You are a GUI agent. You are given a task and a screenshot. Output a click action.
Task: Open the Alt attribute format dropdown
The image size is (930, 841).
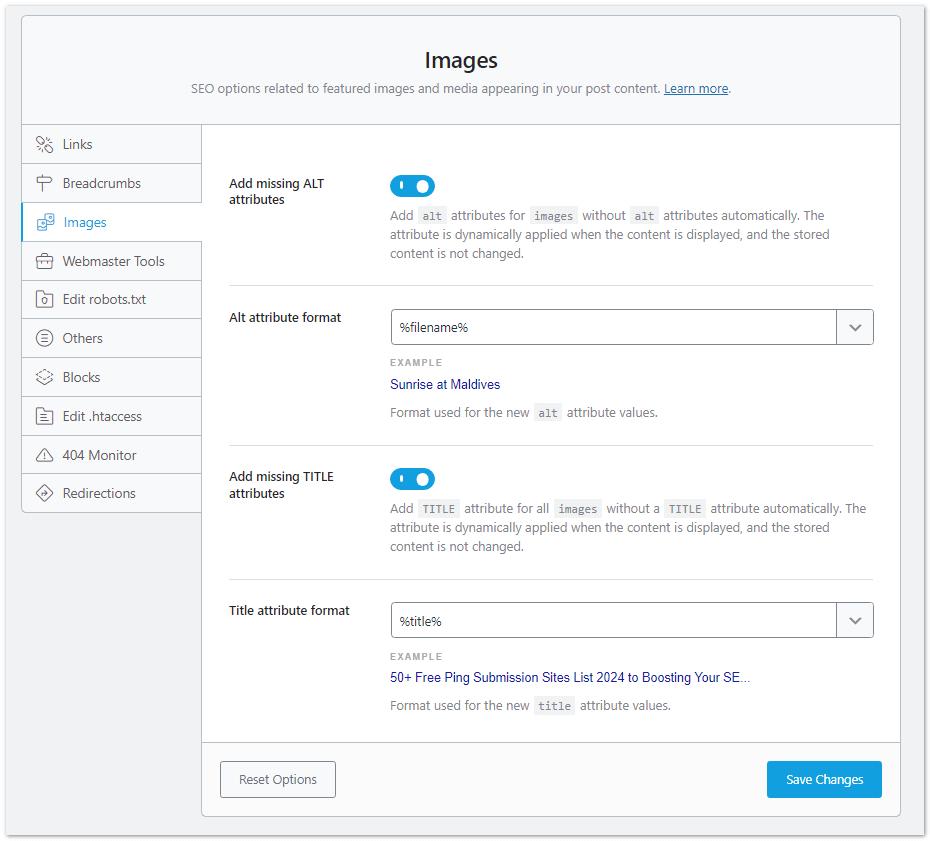(x=855, y=327)
